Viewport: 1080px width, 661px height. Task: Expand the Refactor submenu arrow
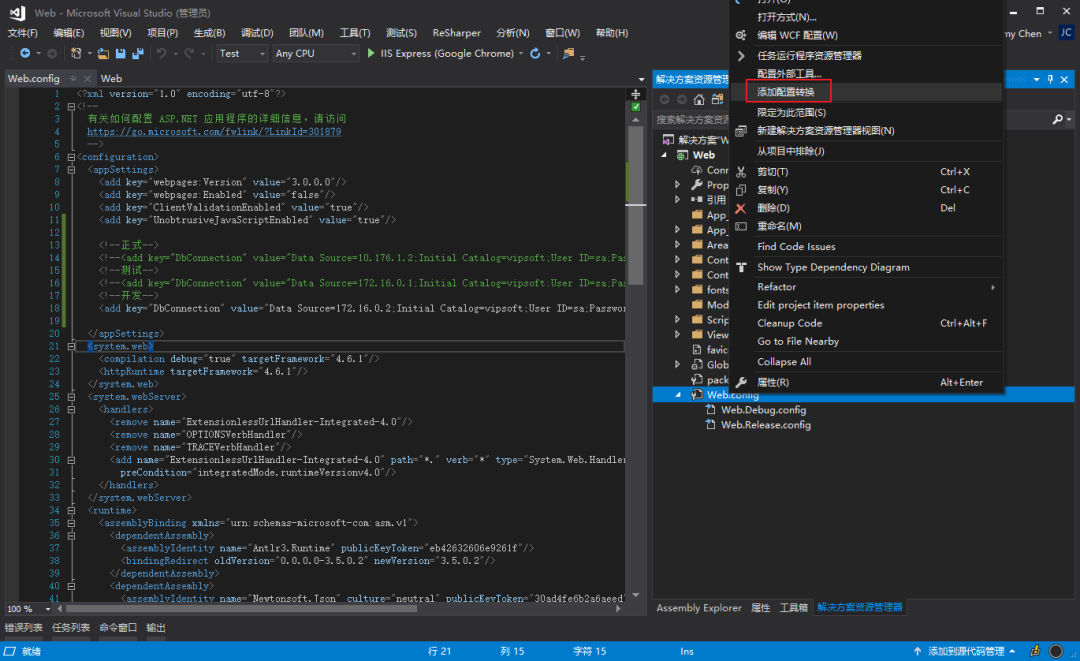coord(993,287)
